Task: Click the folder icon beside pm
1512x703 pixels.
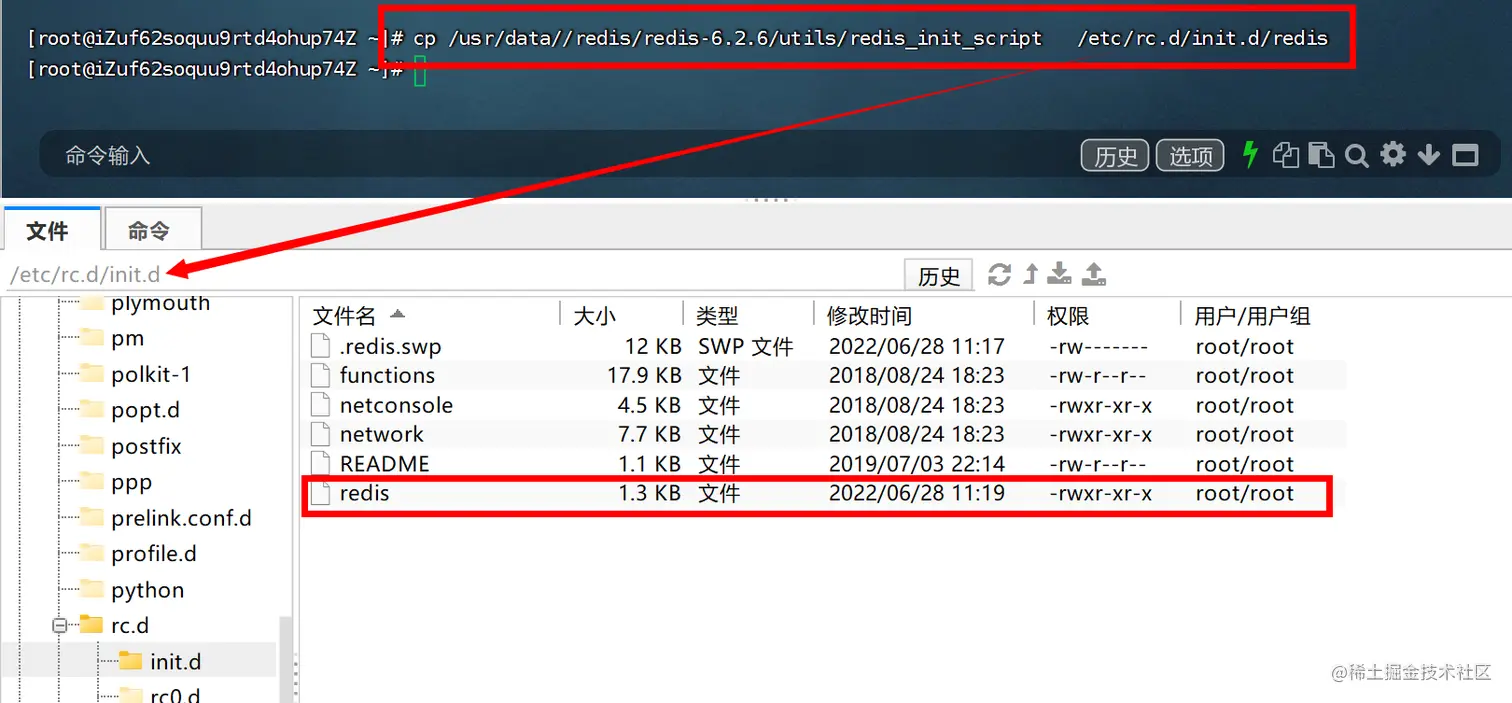Action: tap(91, 338)
